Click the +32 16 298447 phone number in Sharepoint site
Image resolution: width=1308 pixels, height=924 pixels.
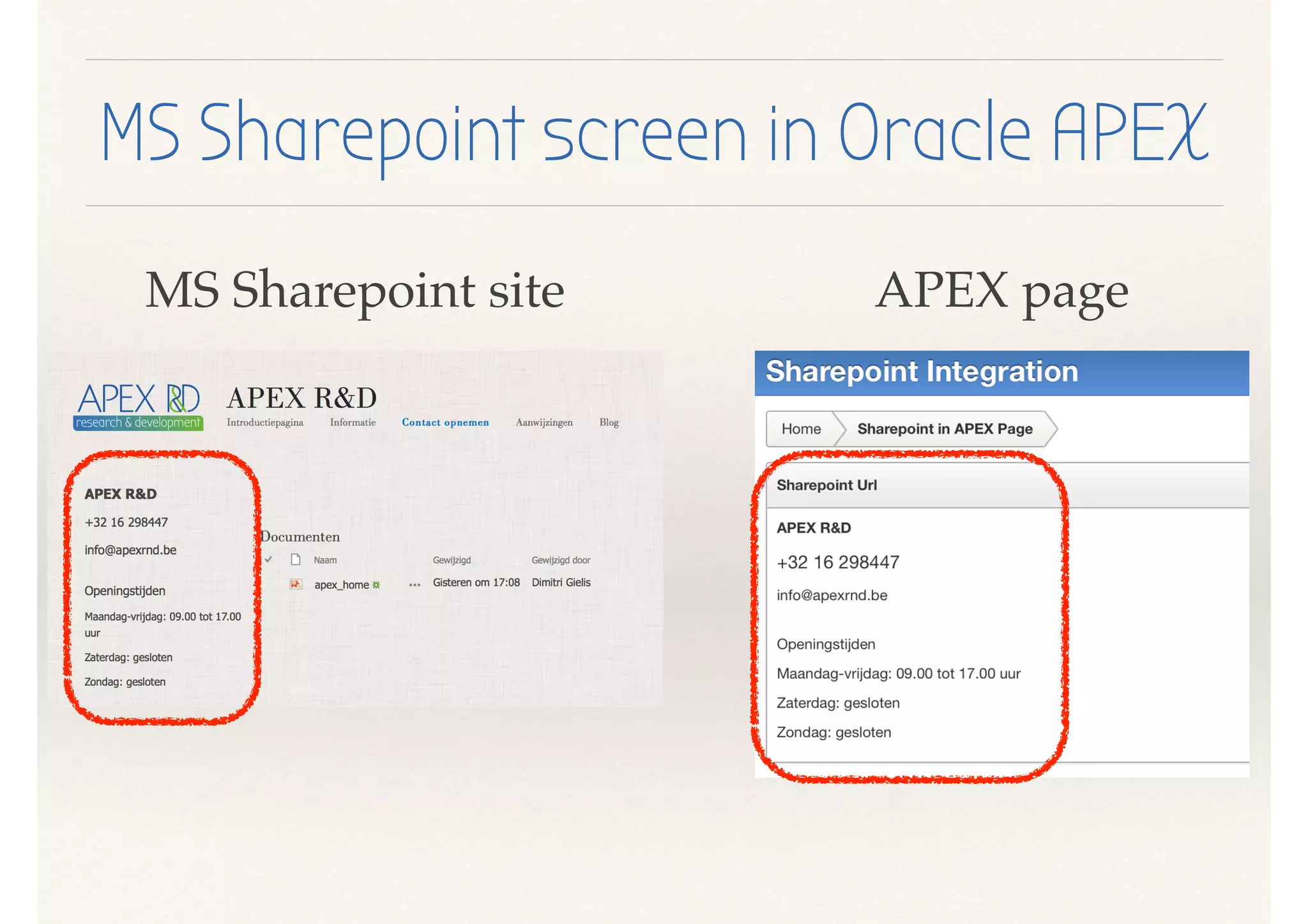pos(126,522)
